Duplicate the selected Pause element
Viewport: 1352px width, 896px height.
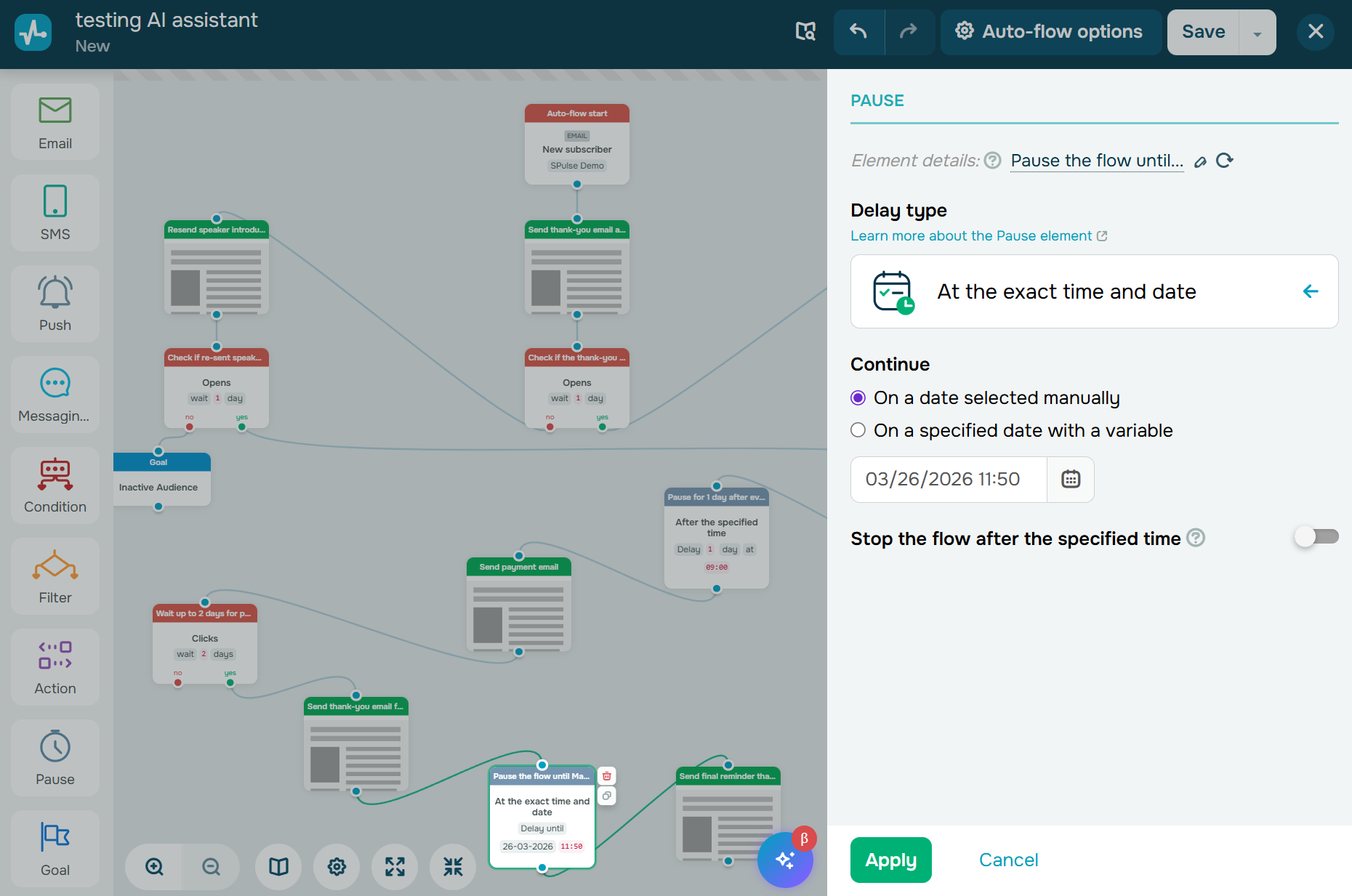(607, 796)
